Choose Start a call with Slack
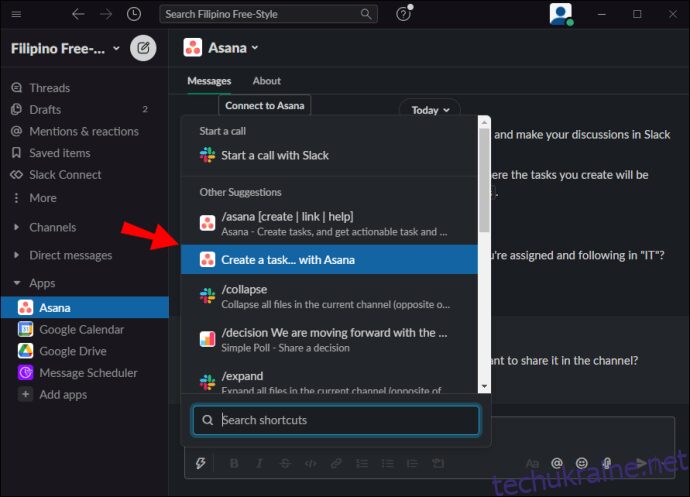 click(329, 155)
